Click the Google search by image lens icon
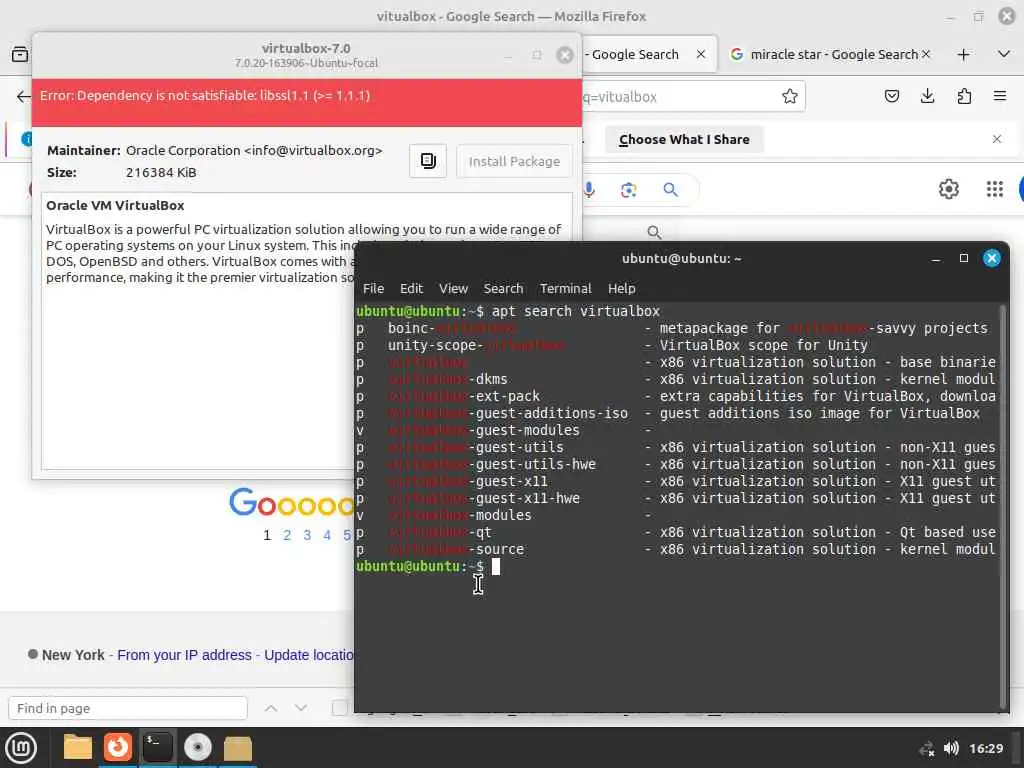This screenshot has height=768, width=1024. pos(628,189)
